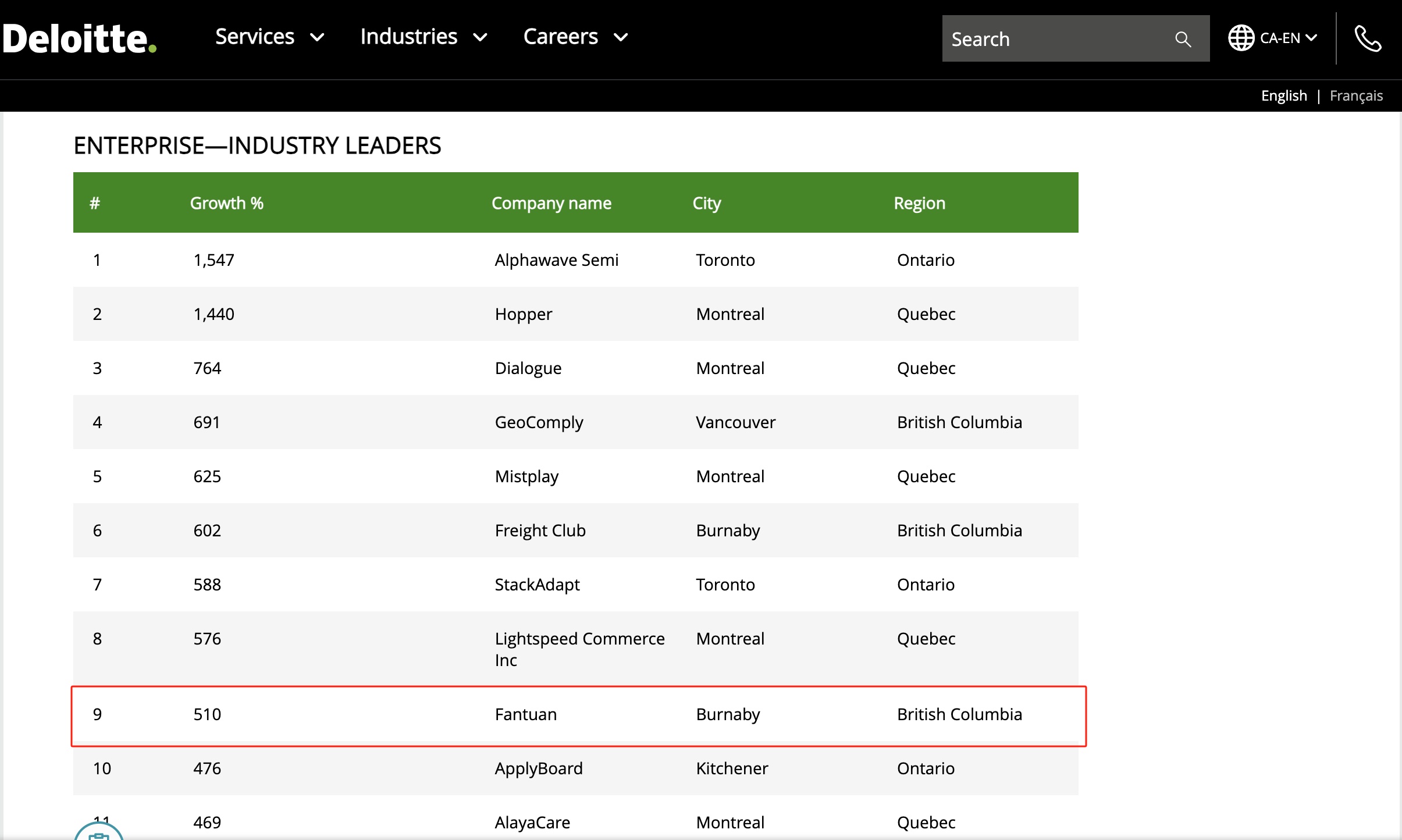This screenshot has width=1402, height=840.
Task: Click British Columbia in the GeoComply row
Action: (x=959, y=422)
